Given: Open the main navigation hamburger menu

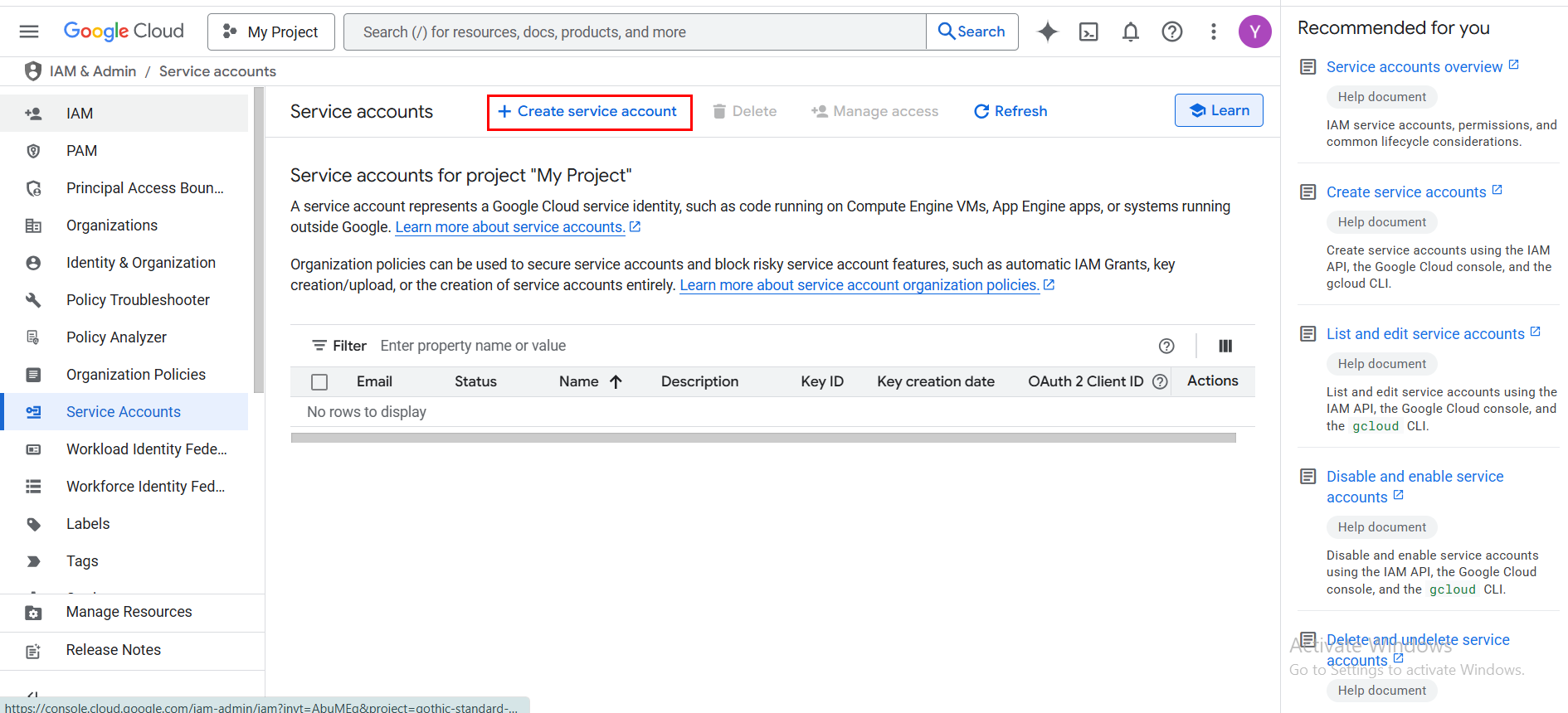Looking at the screenshot, I should (x=29, y=32).
